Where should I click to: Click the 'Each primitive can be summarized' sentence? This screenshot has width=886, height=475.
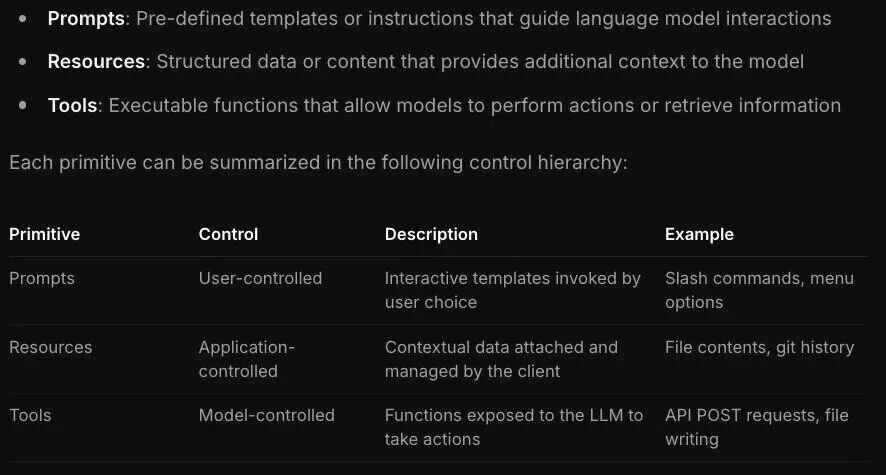click(x=318, y=162)
